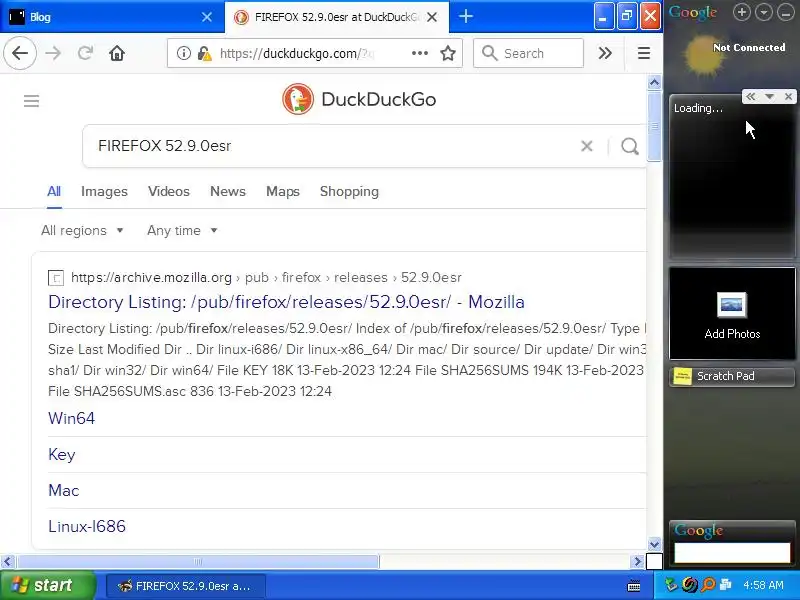The height and width of the screenshot is (600, 800).
Task: Click the browser forward arrow
Action: (x=53, y=53)
